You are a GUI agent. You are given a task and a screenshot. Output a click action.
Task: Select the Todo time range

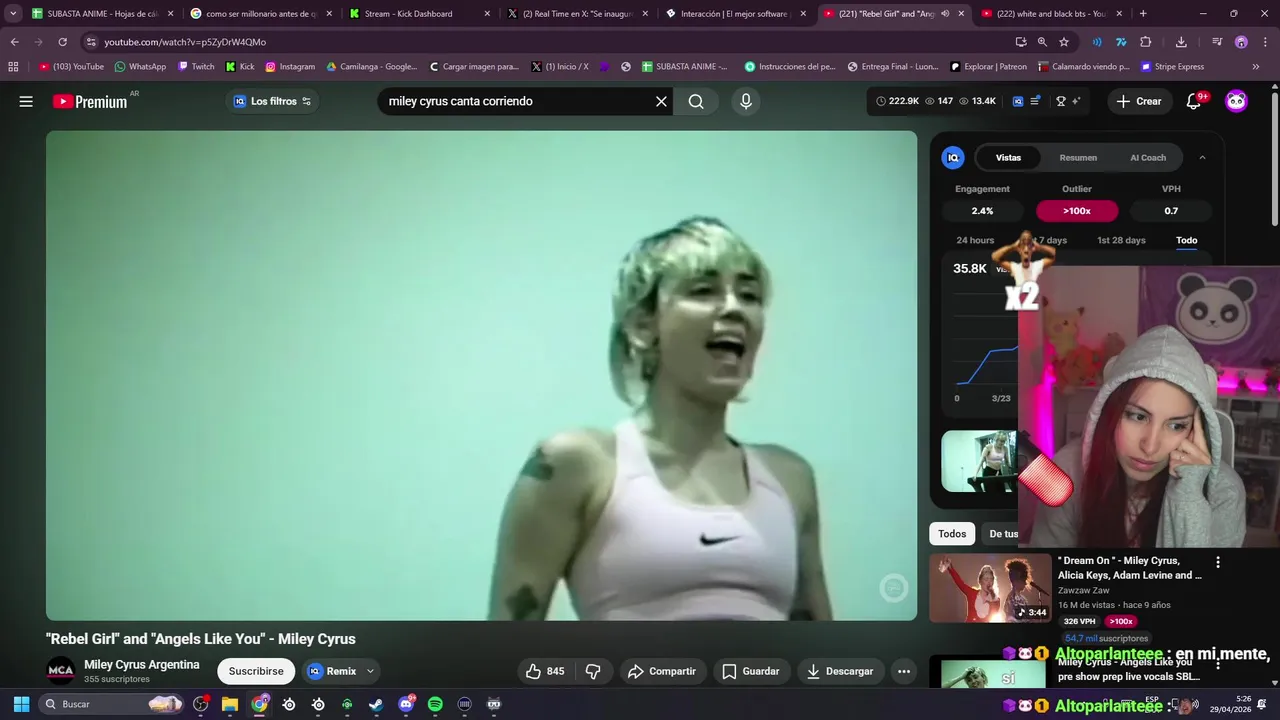coord(1186,240)
